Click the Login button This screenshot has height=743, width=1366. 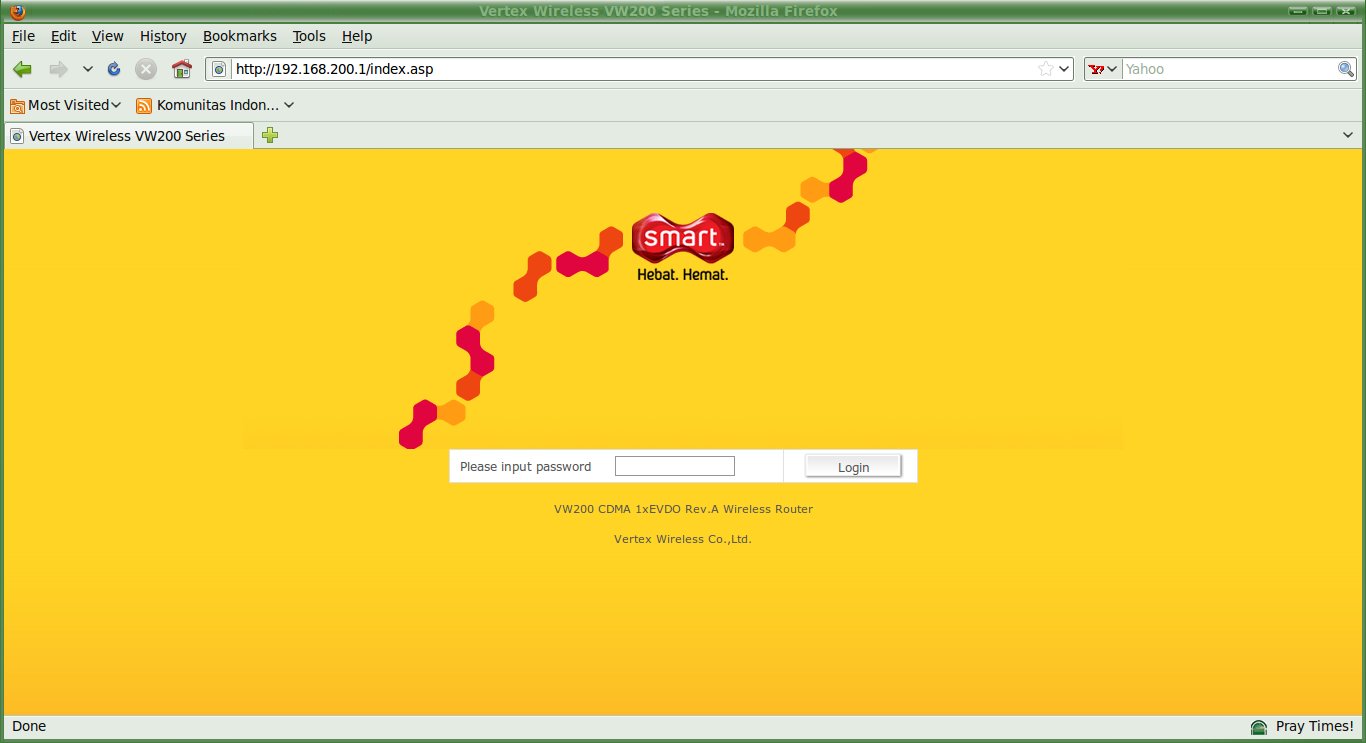[x=853, y=467]
